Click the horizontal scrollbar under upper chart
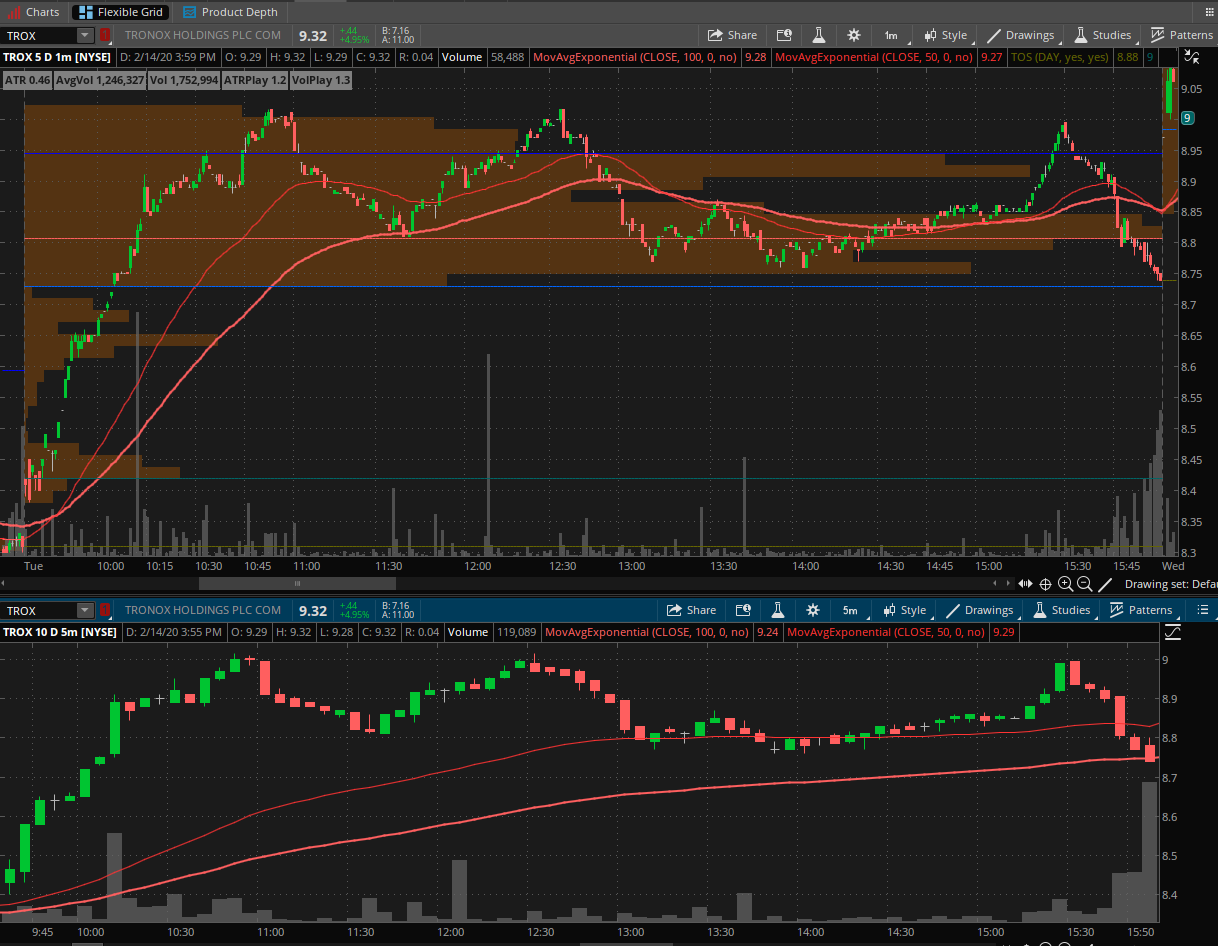The image size is (1218, 946). coord(297,584)
